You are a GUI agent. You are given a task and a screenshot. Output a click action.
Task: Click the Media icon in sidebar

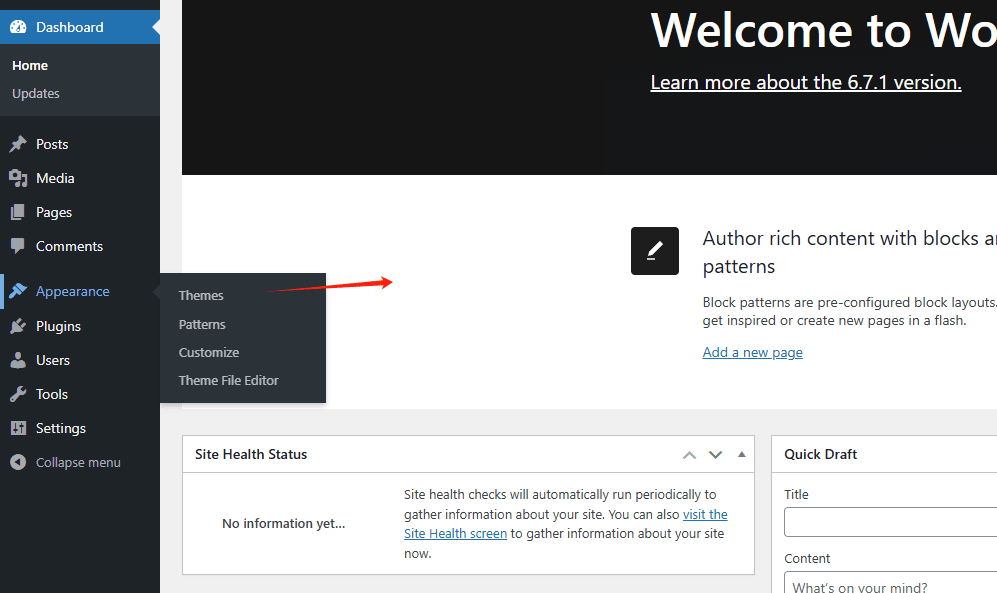pos(18,179)
